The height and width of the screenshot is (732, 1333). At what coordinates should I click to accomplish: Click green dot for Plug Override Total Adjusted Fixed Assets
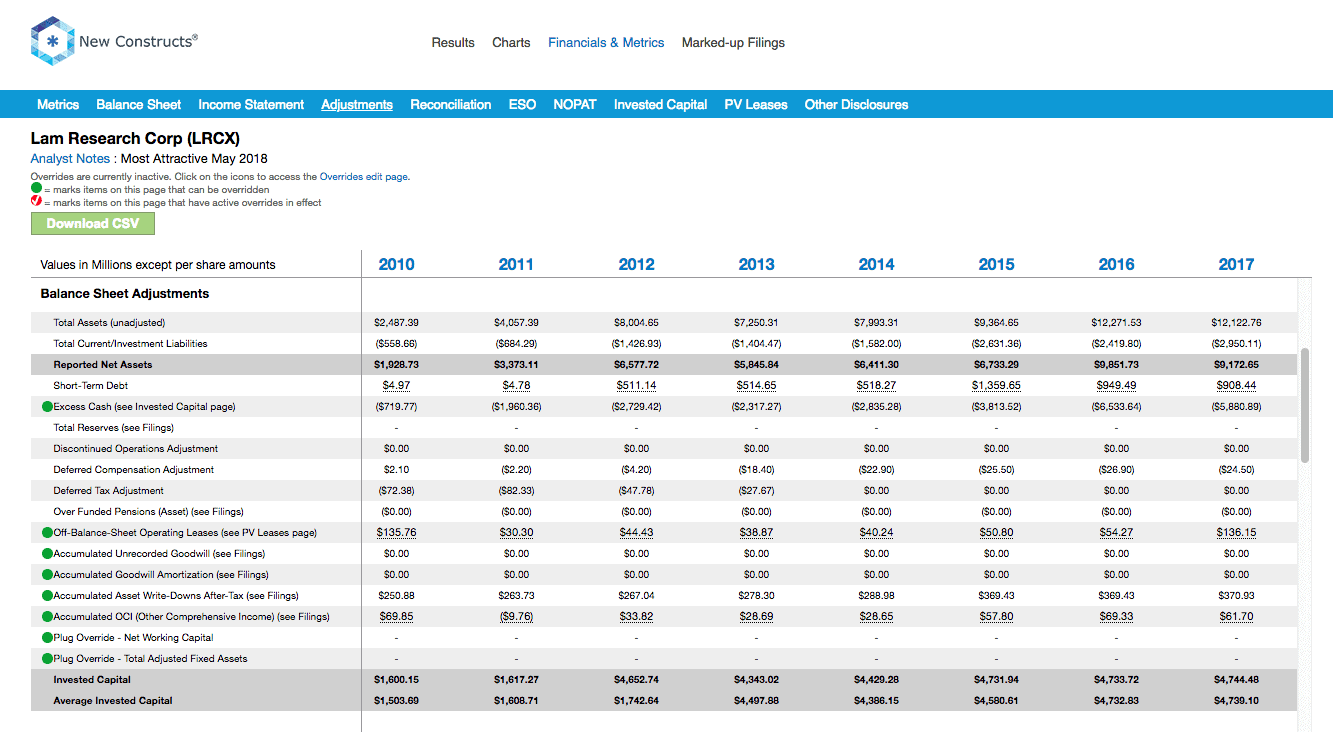(x=47, y=659)
